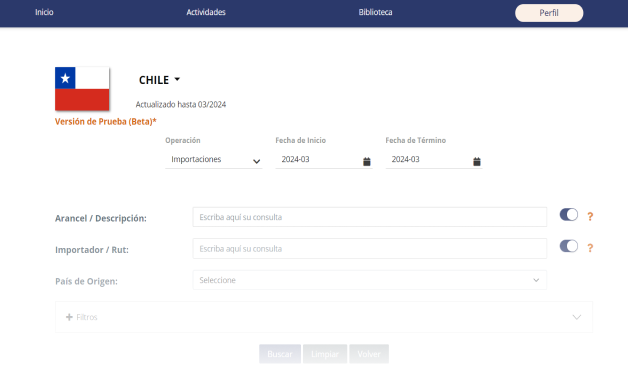Open the Biblioteca section
The height and width of the screenshot is (380, 628).
(x=375, y=12)
